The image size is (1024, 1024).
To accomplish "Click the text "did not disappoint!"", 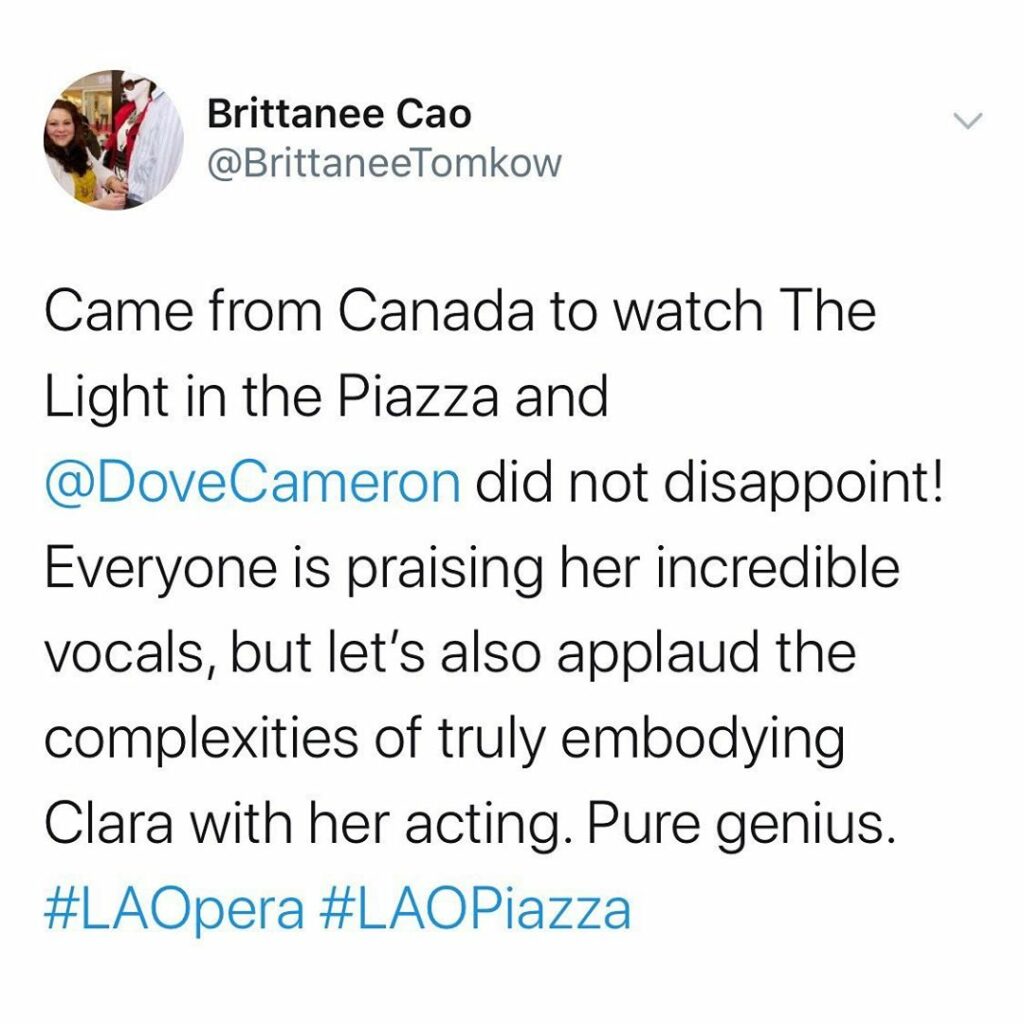I will click(x=710, y=483).
